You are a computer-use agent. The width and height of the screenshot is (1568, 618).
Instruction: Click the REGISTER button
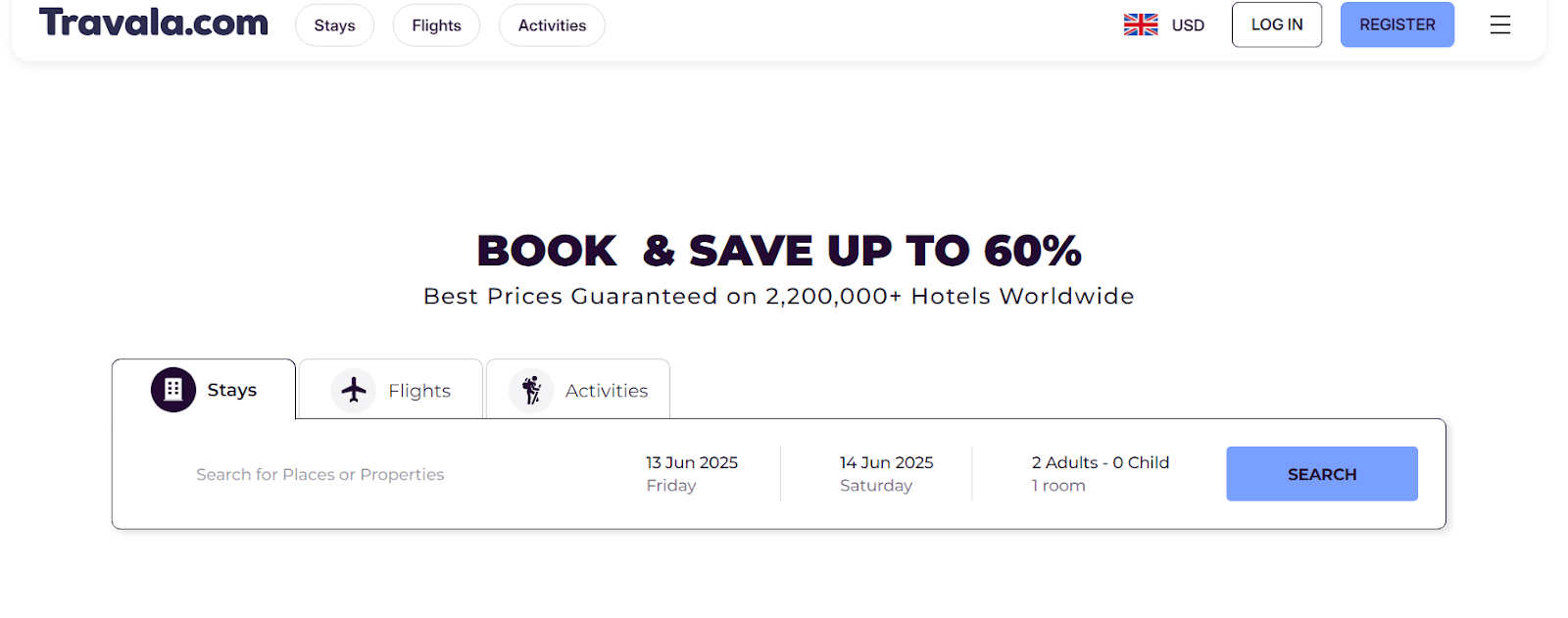tap(1397, 24)
